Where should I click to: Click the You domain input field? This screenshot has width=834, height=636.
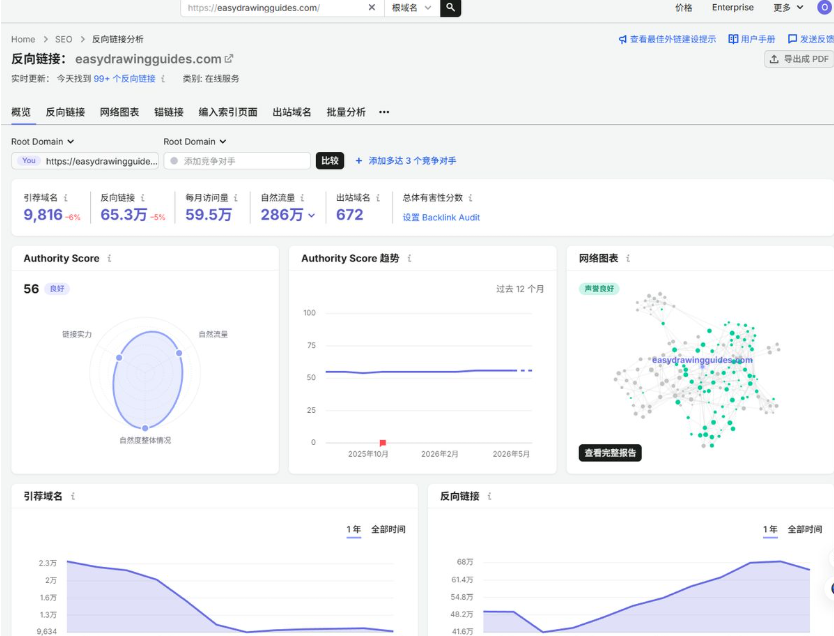(x=85, y=161)
